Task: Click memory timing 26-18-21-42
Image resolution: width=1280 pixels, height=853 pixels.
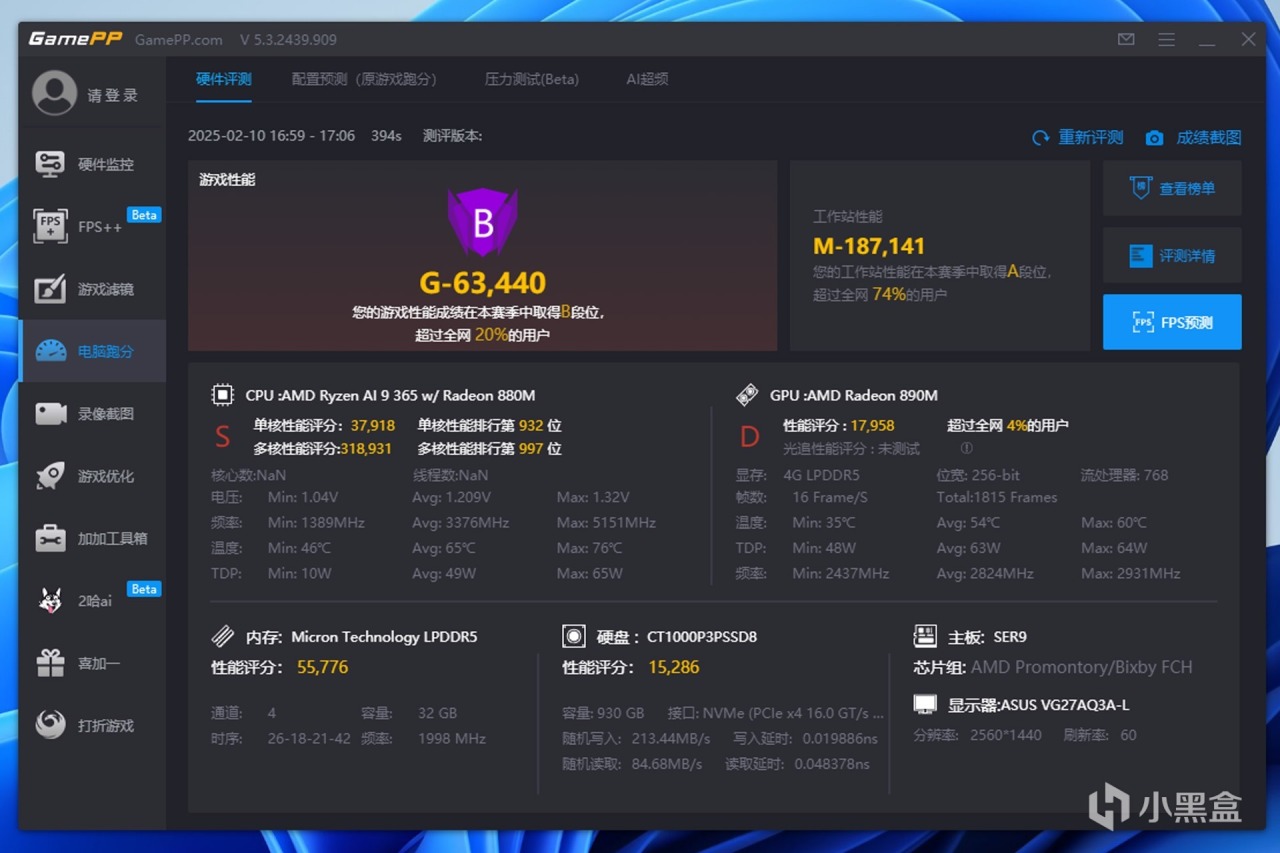Action: pyautogui.click(x=309, y=739)
